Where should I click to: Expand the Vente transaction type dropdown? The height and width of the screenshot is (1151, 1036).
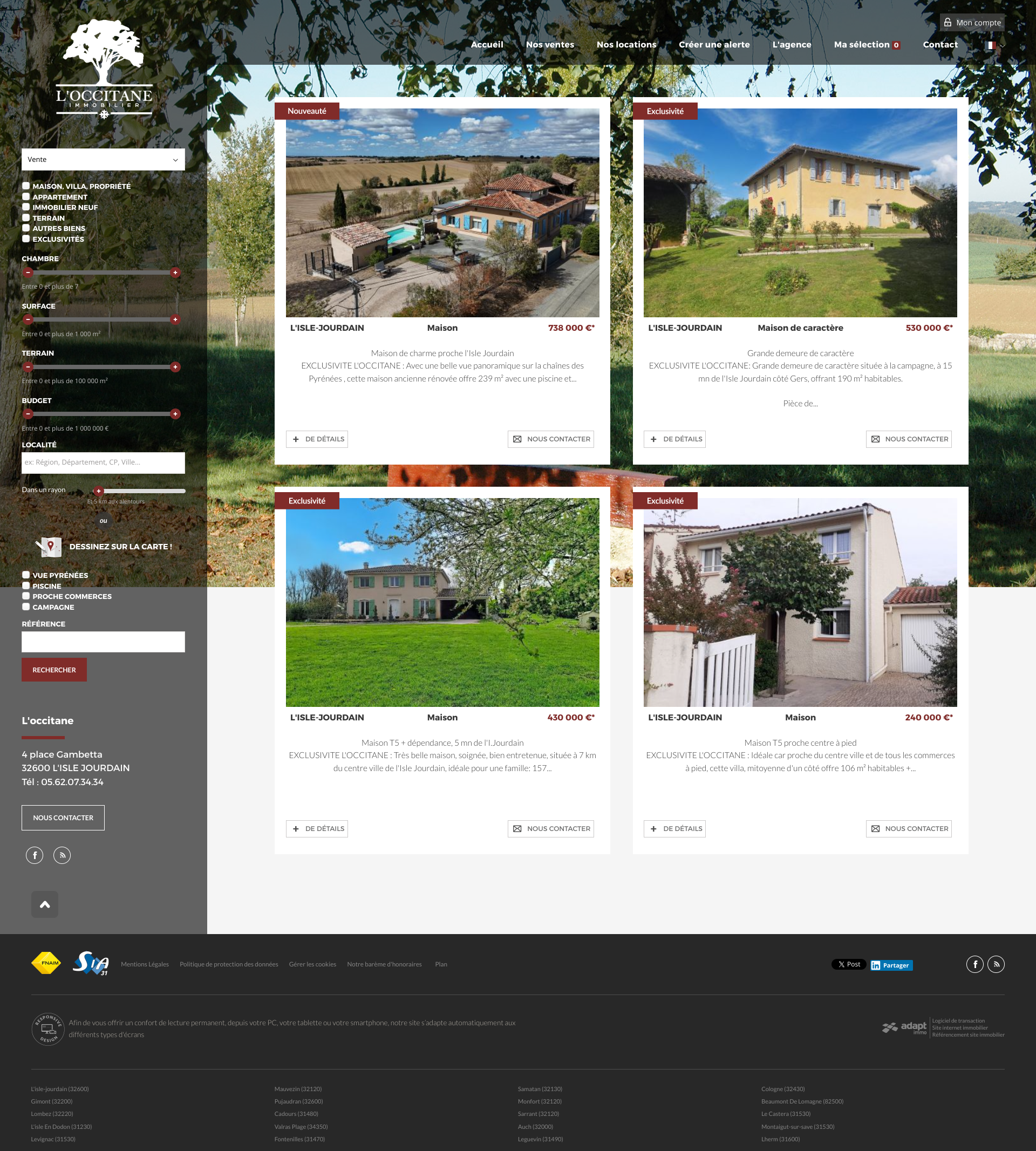pyautogui.click(x=103, y=159)
